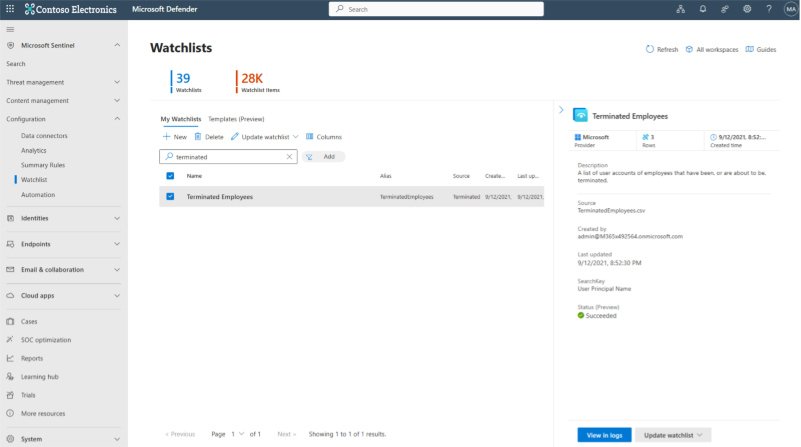Click the Microsoft Sentinel shield icon
This screenshot has width=801, height=447.
pos(10,45)
